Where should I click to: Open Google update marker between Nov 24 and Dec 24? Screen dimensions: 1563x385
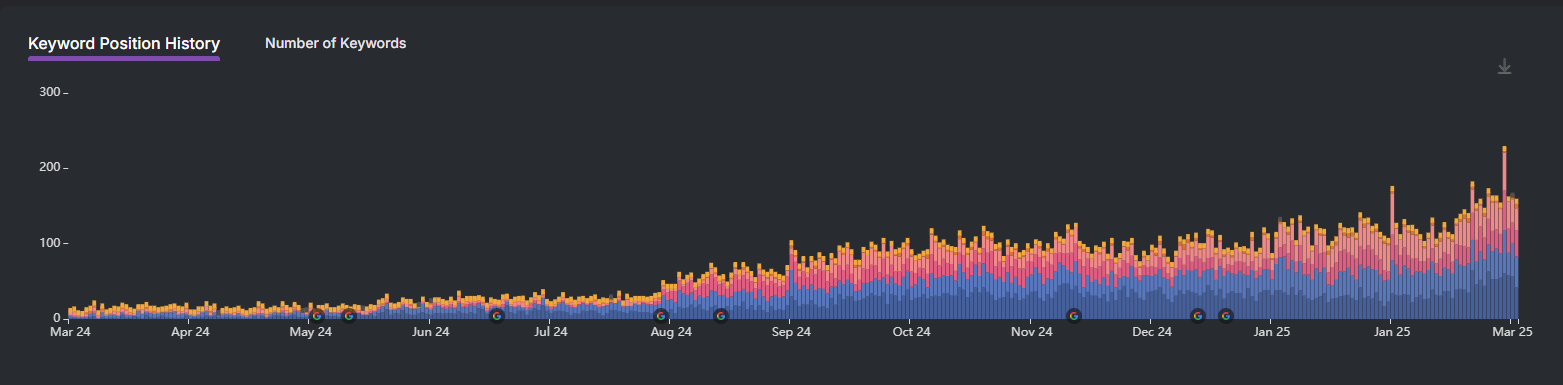[1074, 316]
